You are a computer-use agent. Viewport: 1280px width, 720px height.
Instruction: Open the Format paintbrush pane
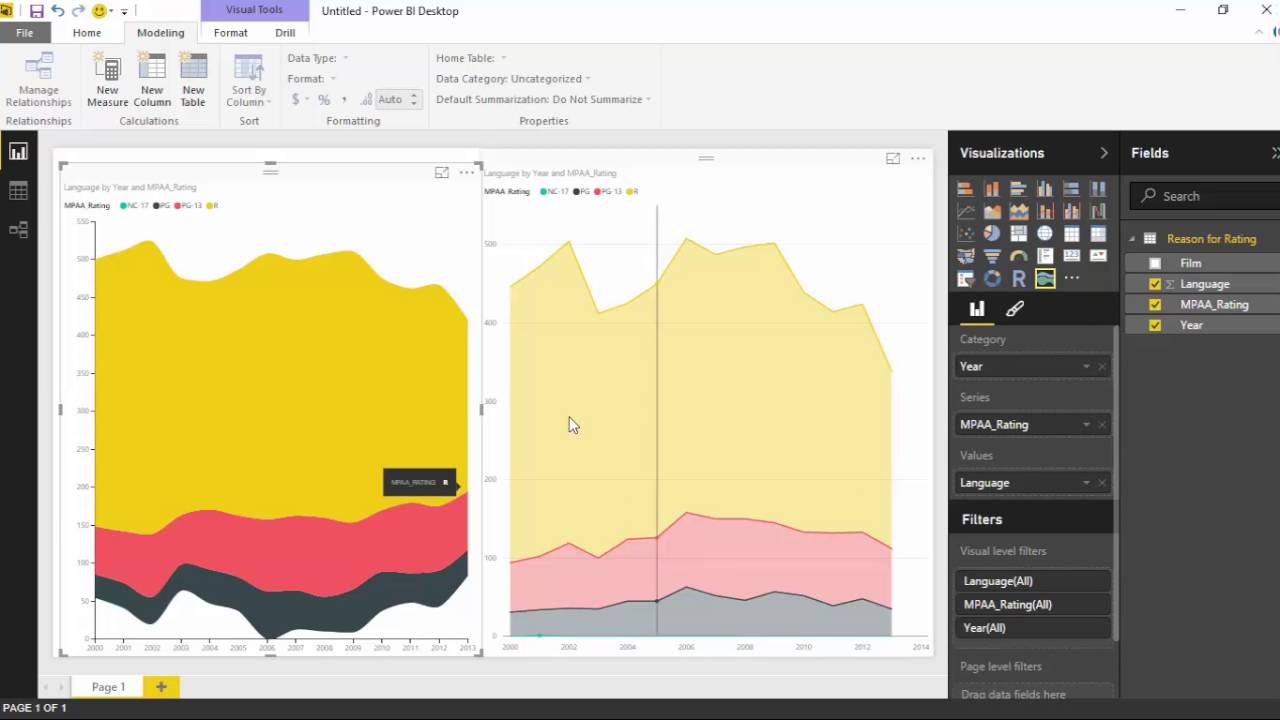pos(1015,309)
